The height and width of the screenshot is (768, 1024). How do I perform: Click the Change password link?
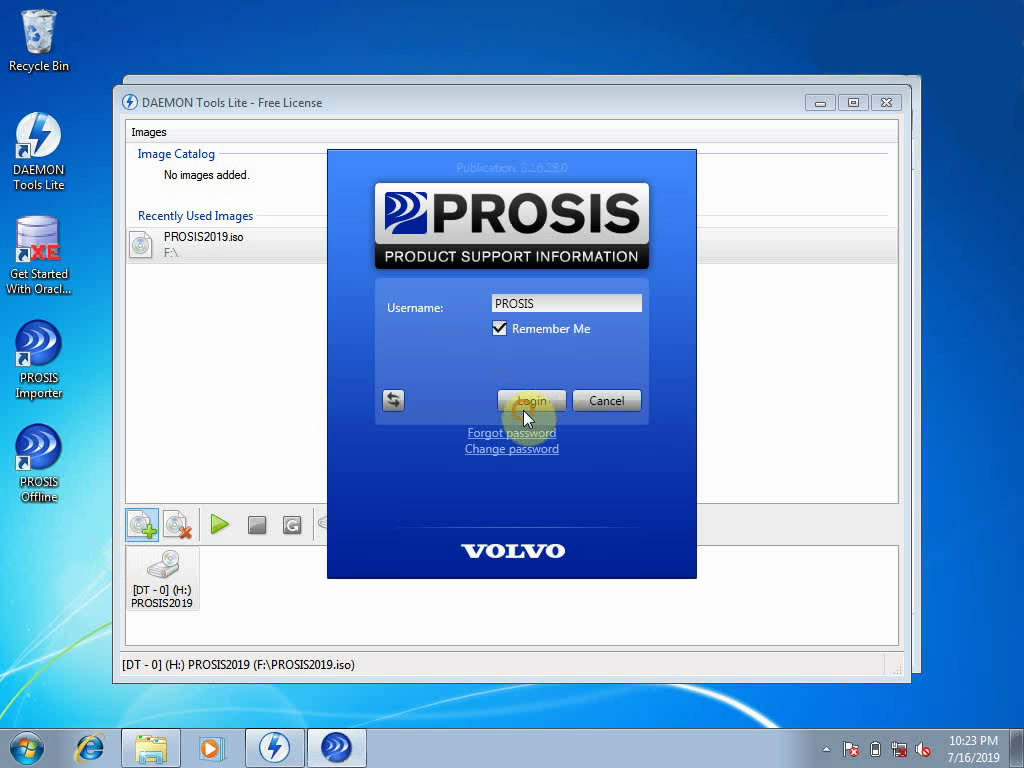[x=511, y=449]
